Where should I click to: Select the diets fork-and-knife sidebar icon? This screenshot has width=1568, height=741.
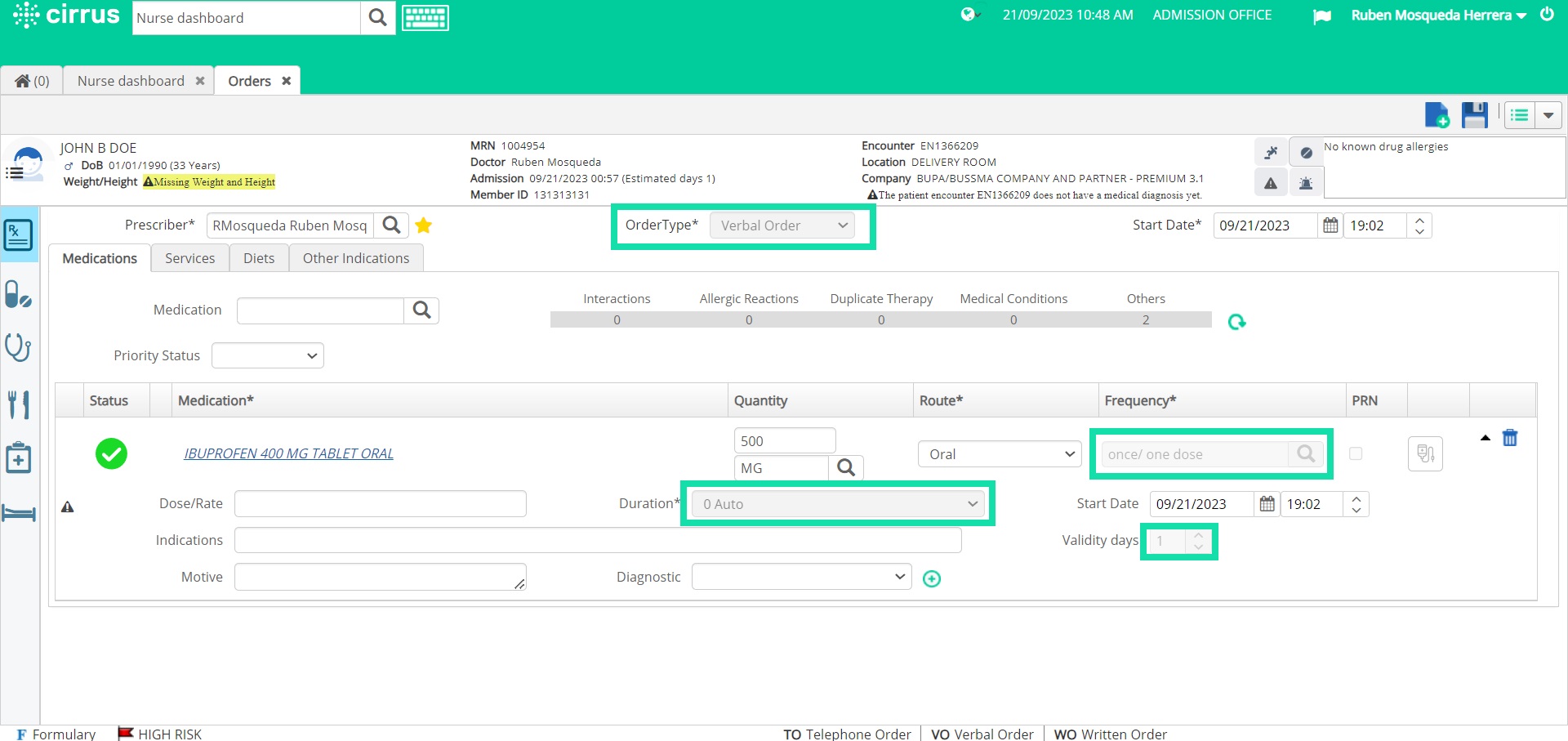click(x=19, y=404)
